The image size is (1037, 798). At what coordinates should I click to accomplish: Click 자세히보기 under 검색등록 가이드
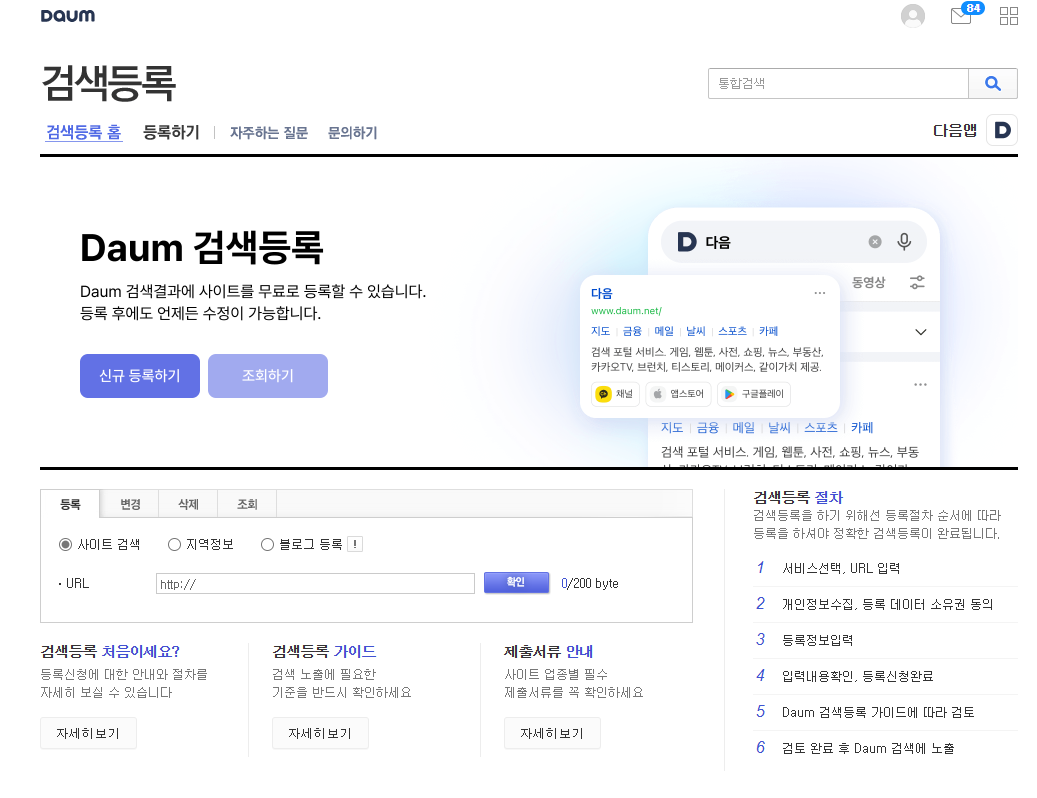click(320, 733)
